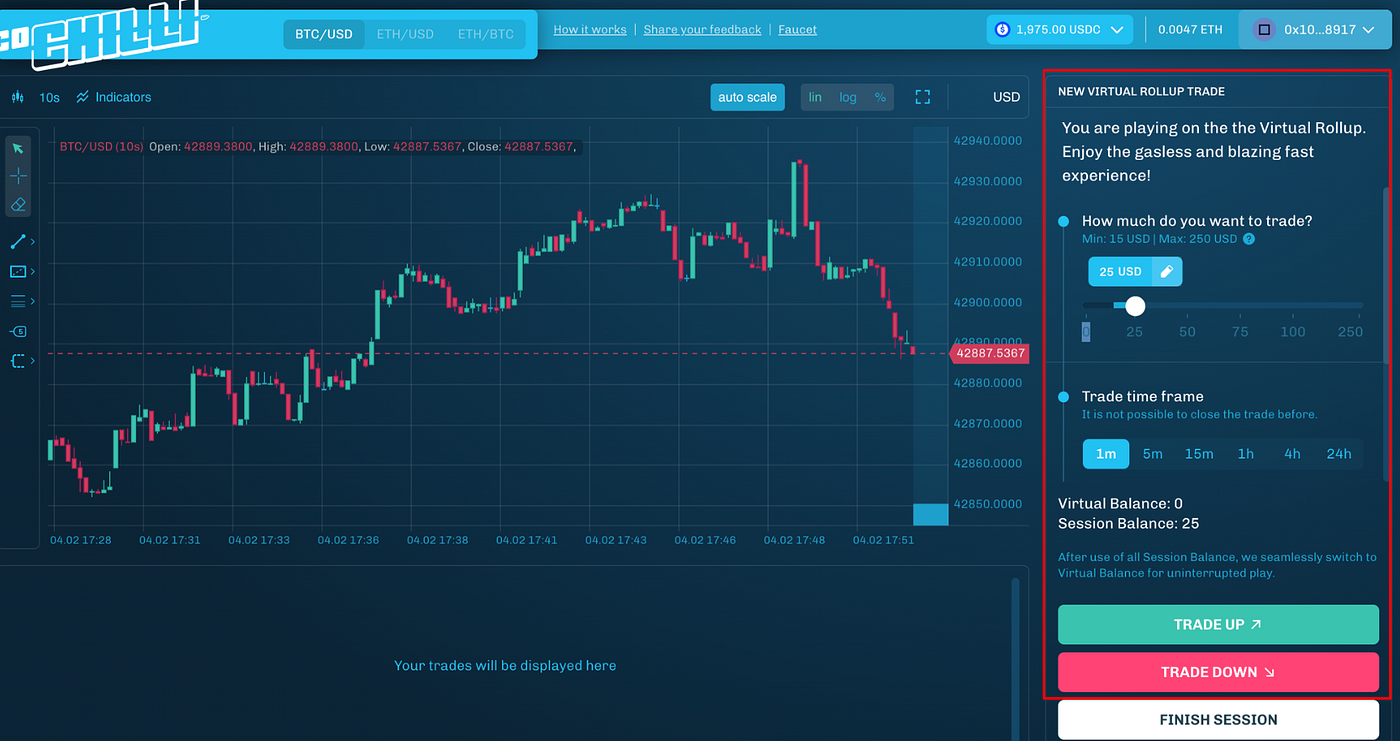The width and height of the screenshot is (1400, 741).
Task: Switch to the ETH/USD trading pair
Action: tap(405, 34)
